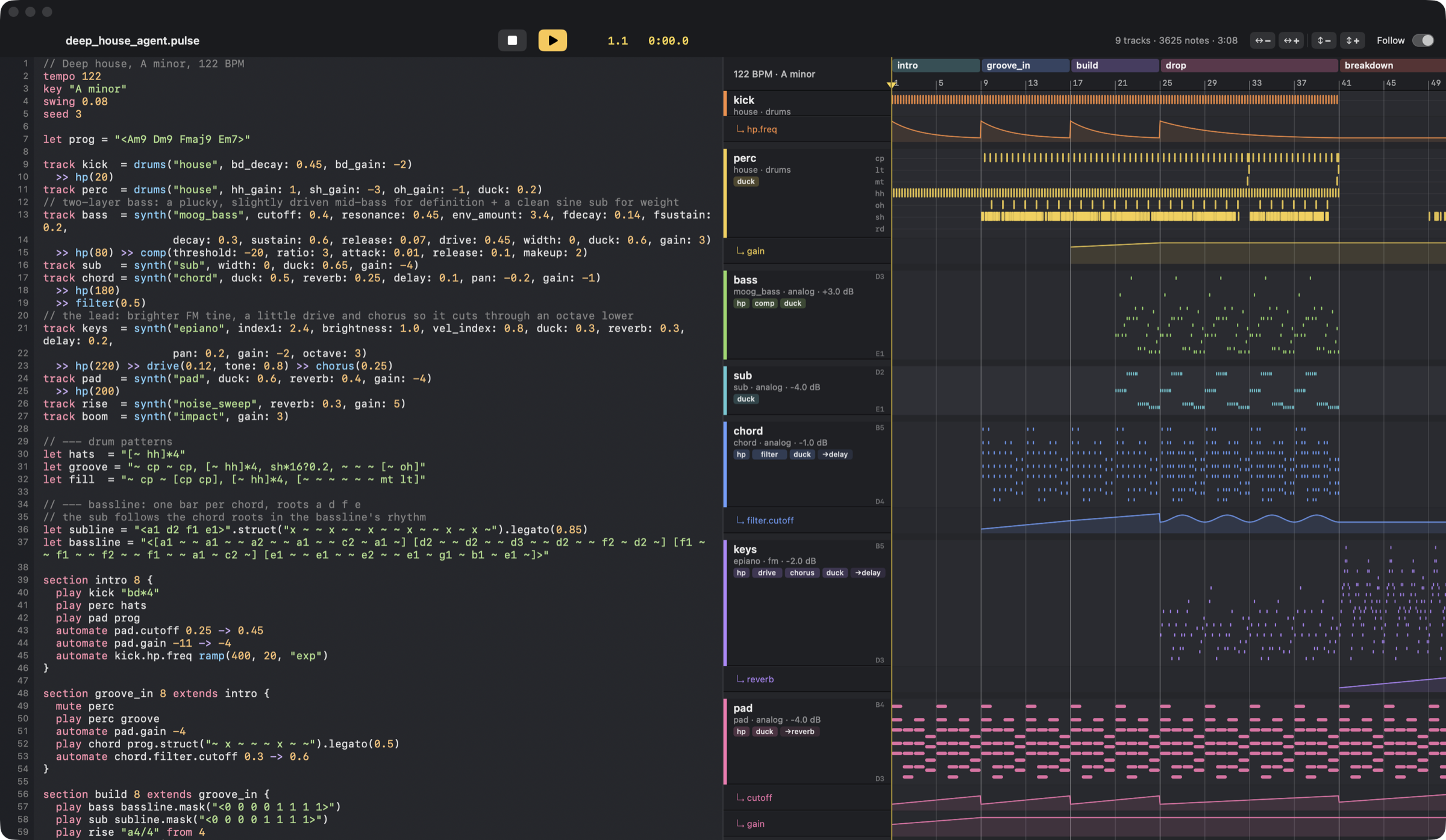Viewport: 1446px width, 840px height.
Task: Select the drop section marker
Action: (1250, 65)
